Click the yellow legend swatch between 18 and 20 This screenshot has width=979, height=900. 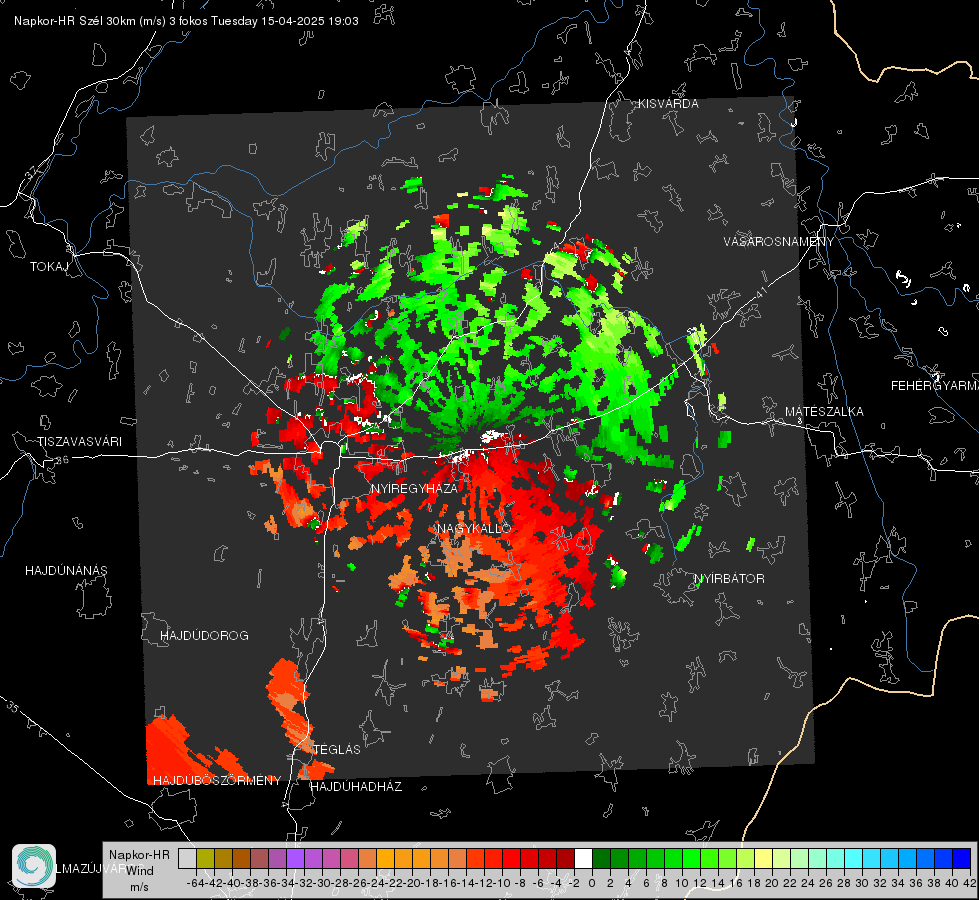[763, 858]
